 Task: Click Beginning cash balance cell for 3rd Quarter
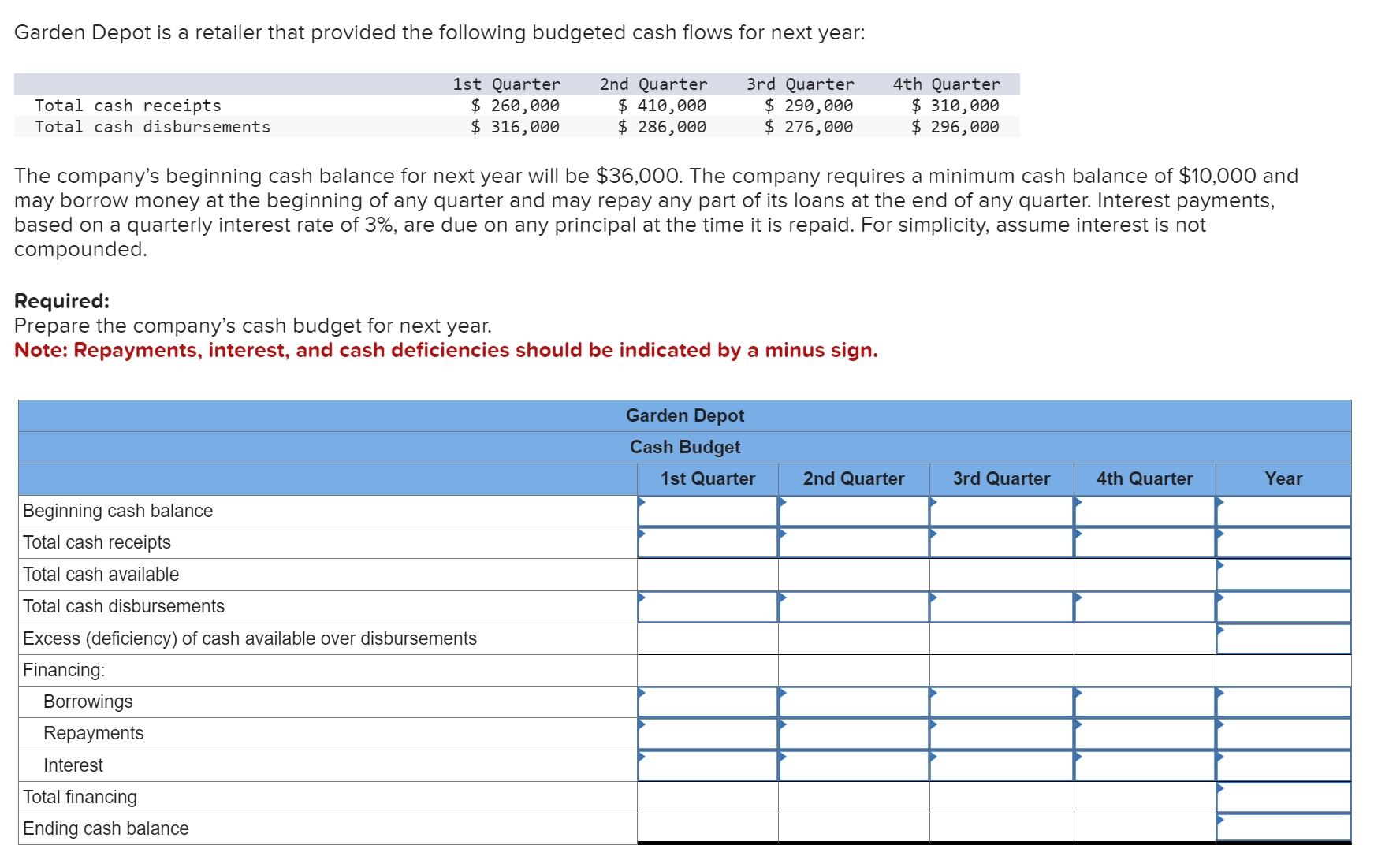pyautogui.click(x=1002, y=511)
